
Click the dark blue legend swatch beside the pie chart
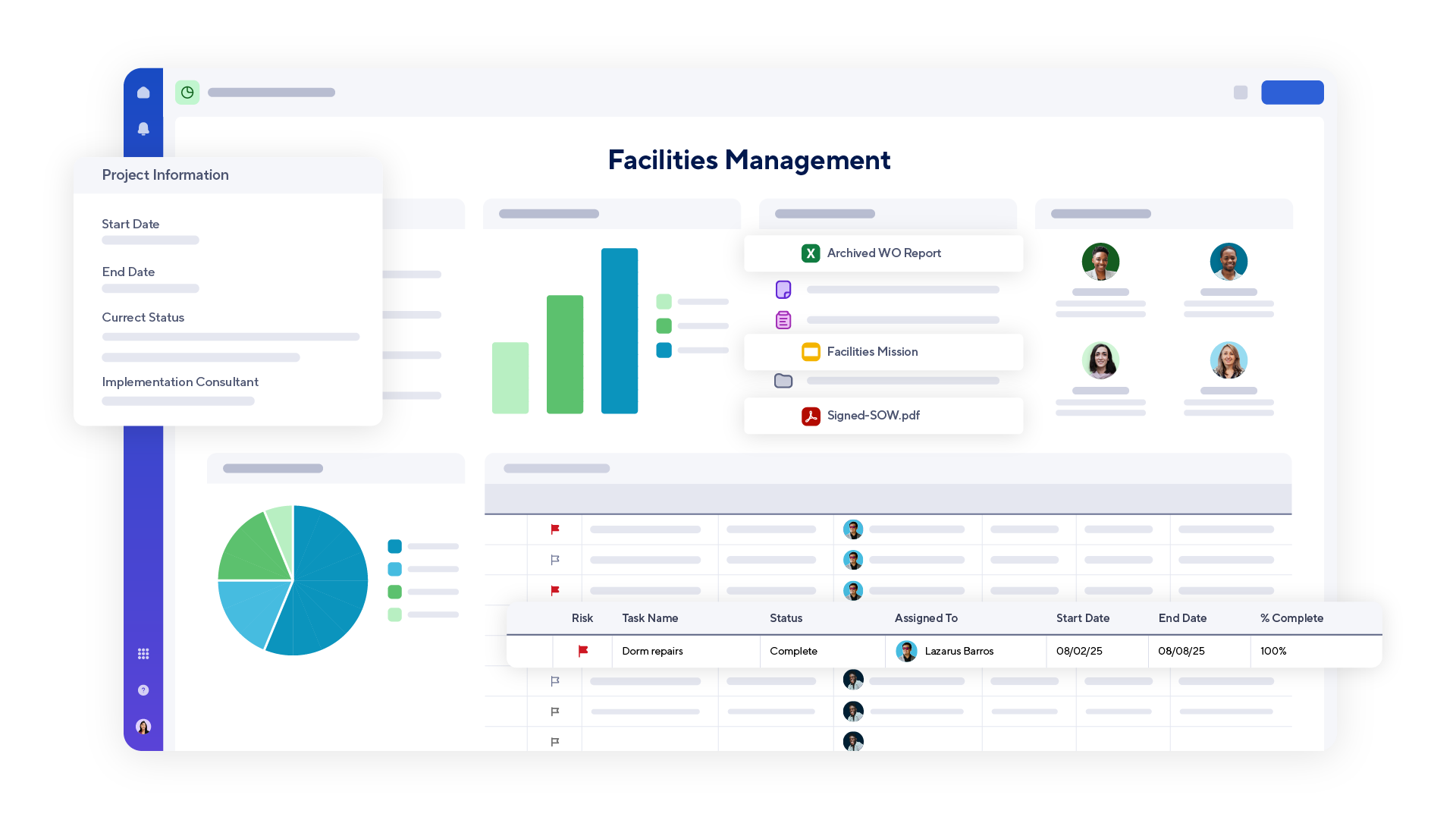click(394, 545)
